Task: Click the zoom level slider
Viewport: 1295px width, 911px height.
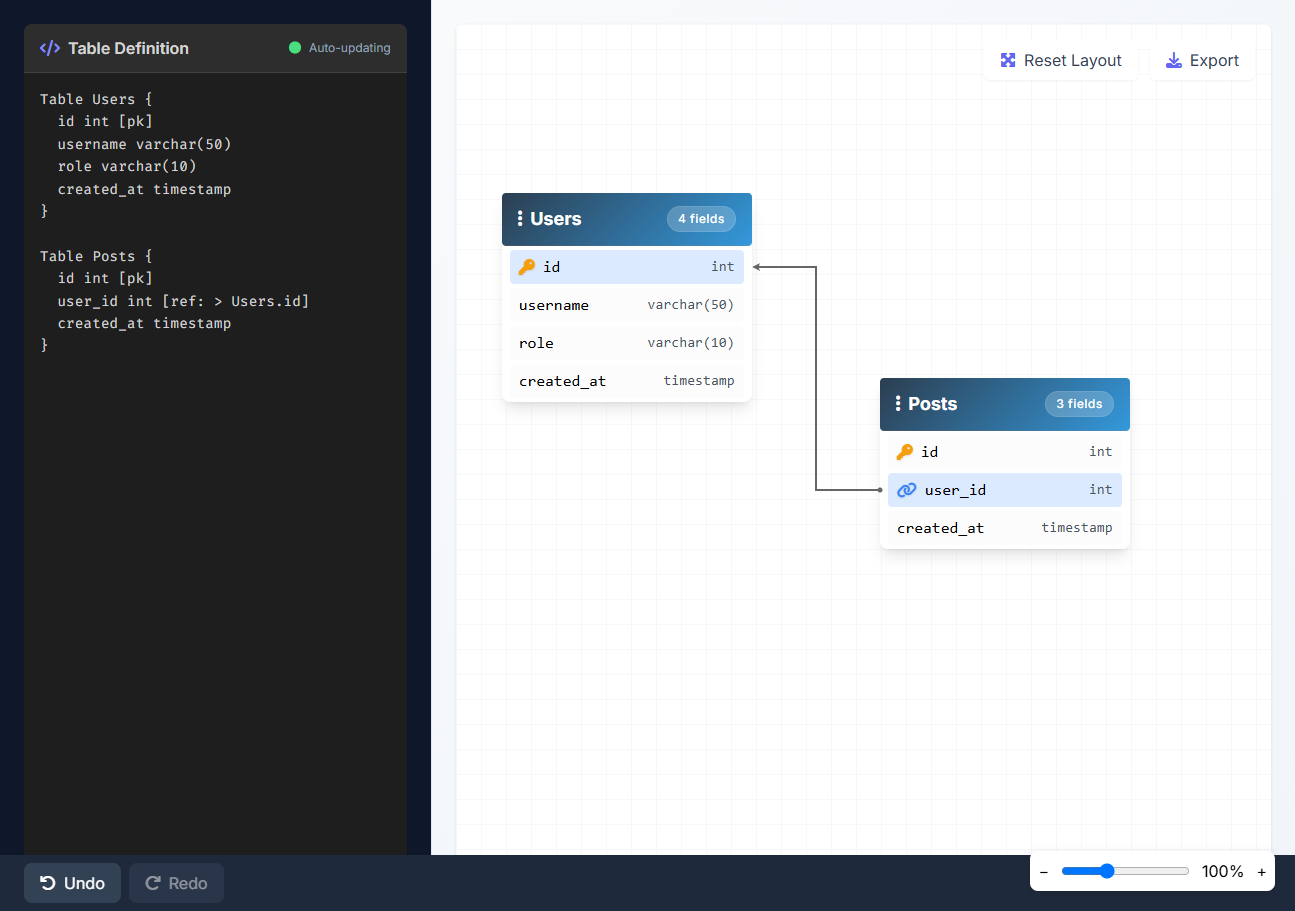Action: coord(1125,871)
